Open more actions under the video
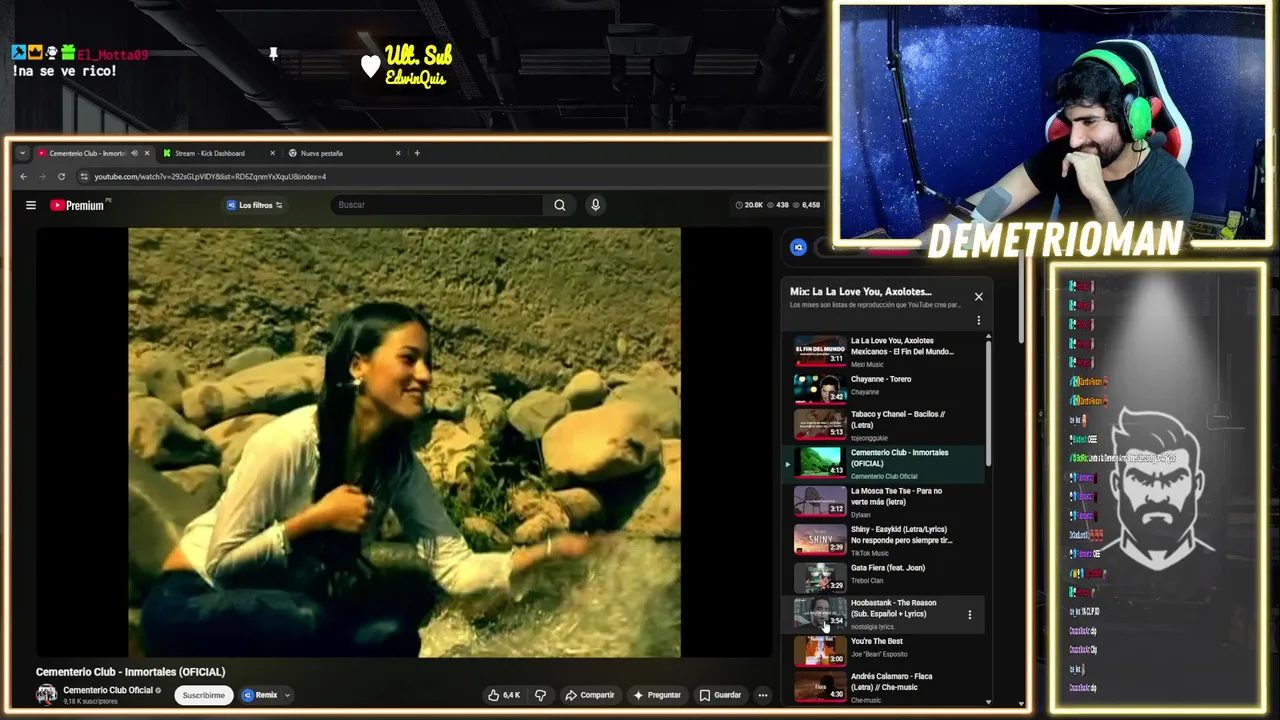Image resolution: width=1280 pixels, height=720 pixels. tap(763, 695)
